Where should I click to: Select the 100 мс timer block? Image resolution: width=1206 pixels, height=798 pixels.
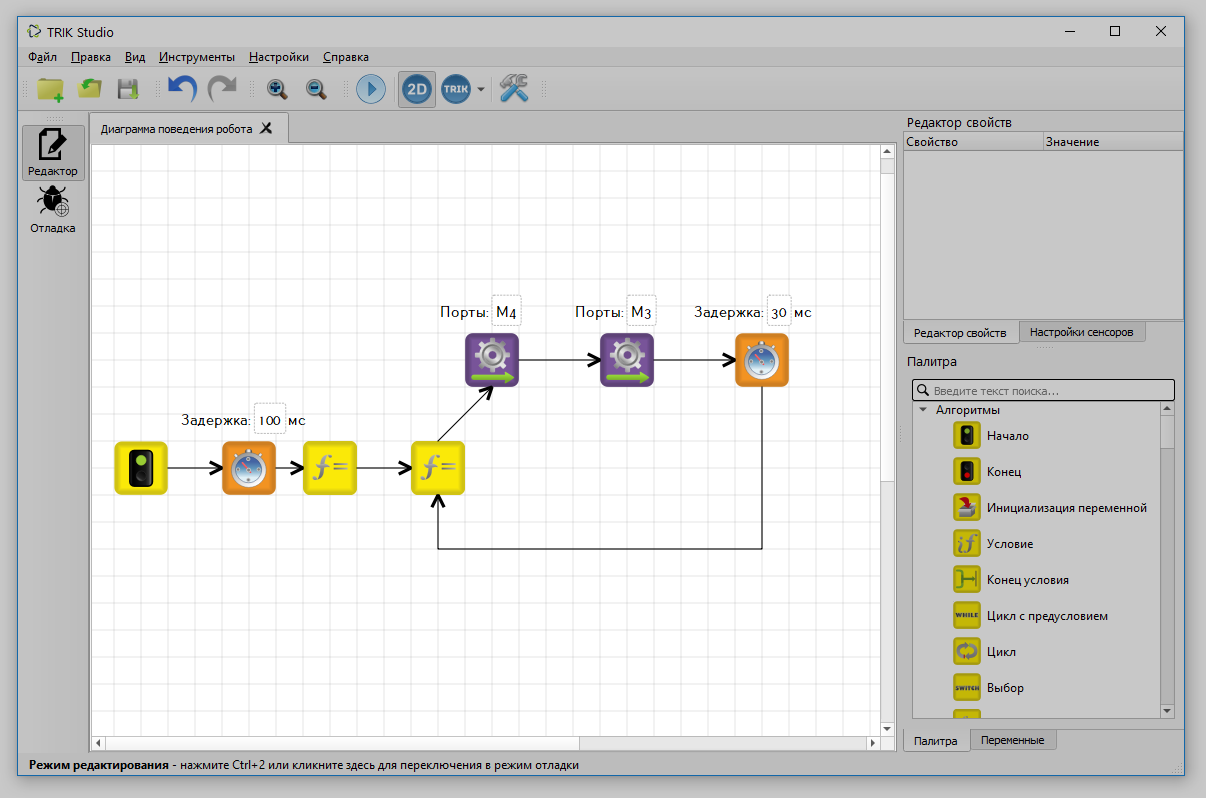coord(249,468)
